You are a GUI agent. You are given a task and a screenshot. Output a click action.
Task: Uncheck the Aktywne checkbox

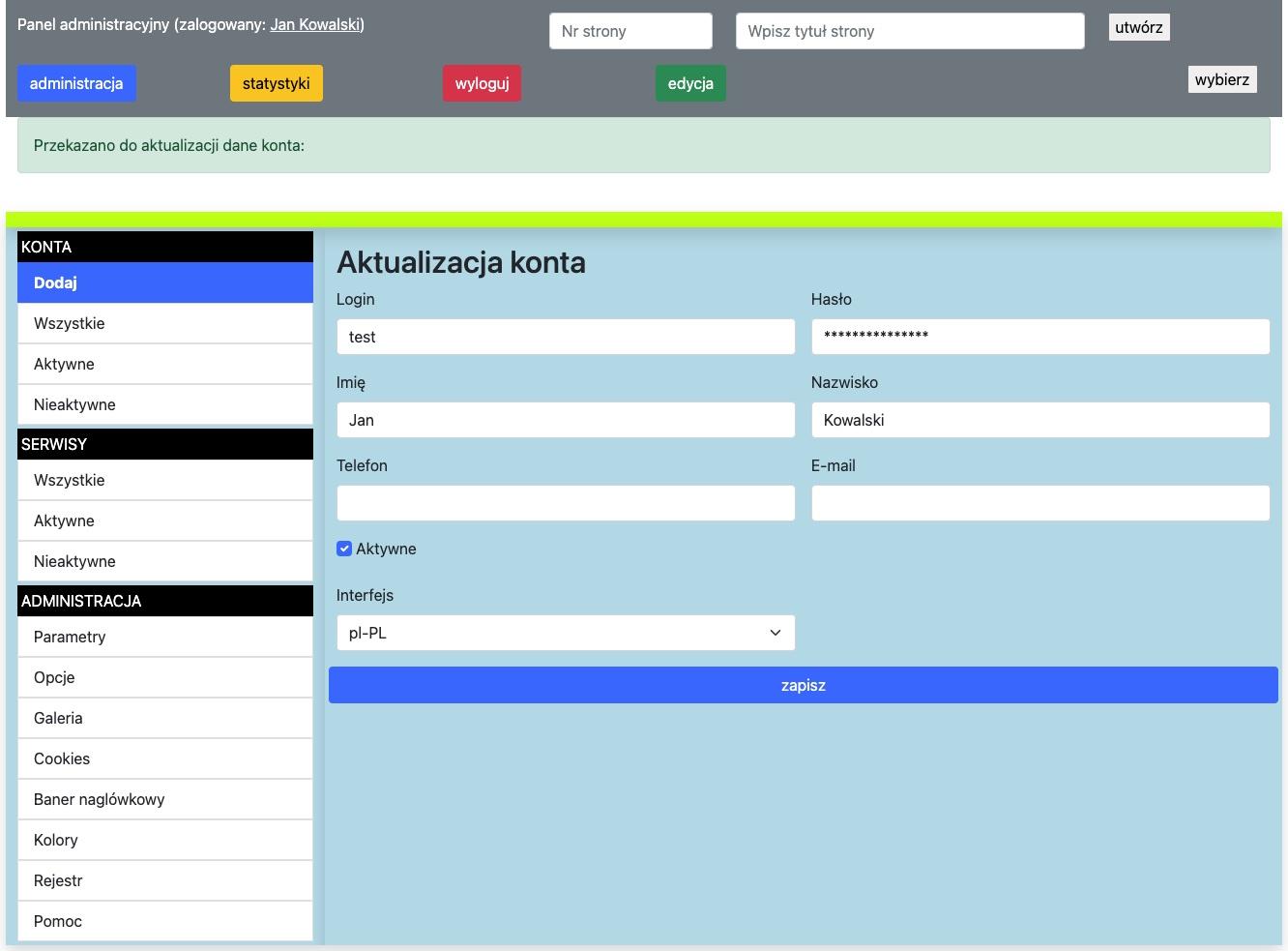pyautogui.click(x=344, y=549)
